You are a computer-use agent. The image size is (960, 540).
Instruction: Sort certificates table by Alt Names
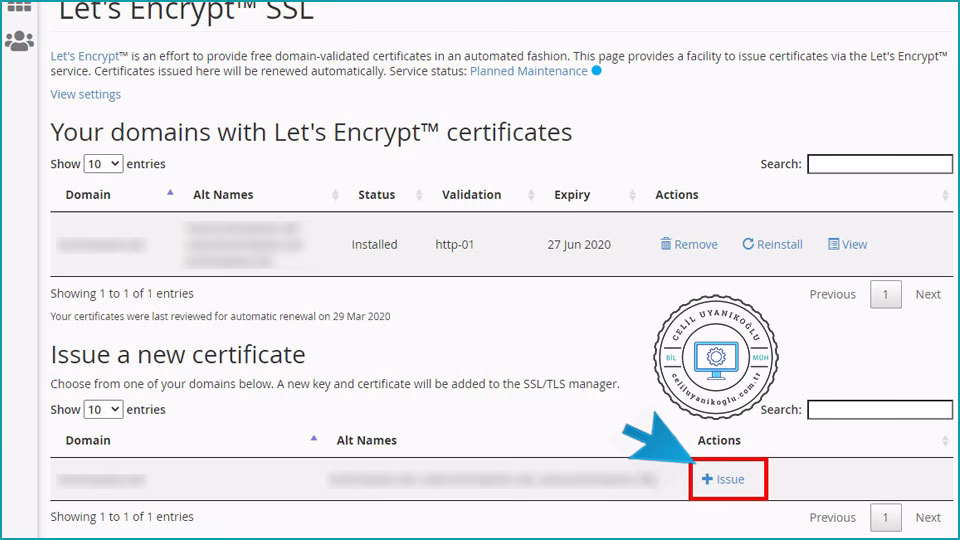pos(223,195)
